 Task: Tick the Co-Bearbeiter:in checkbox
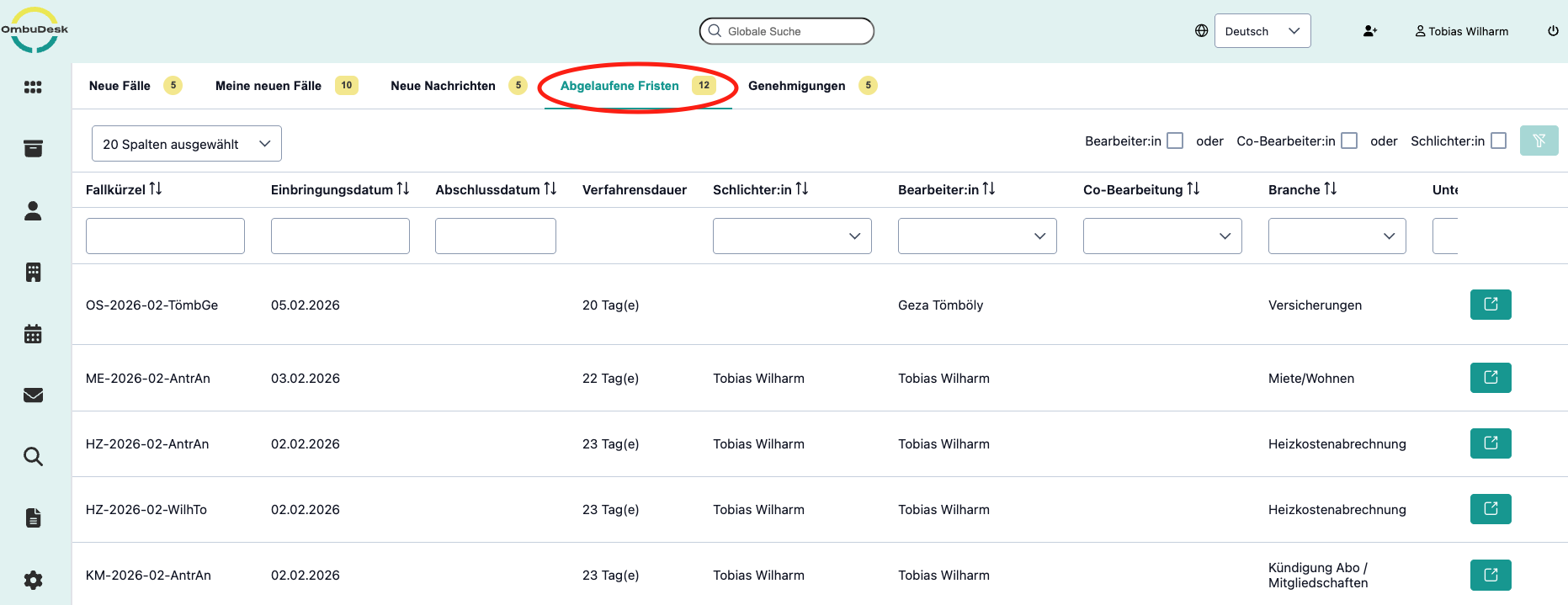[1349, 141]
